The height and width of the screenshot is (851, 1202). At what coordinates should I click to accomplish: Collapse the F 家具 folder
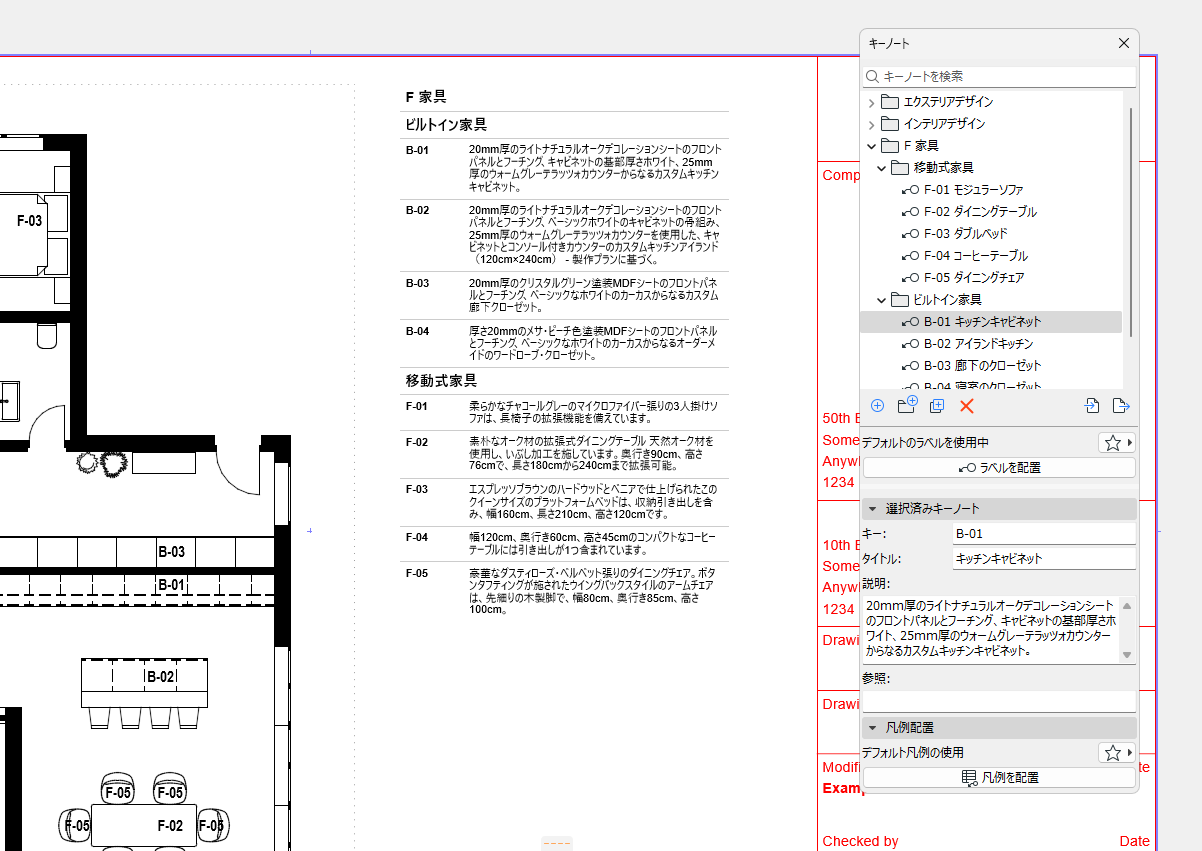[x=871, y=146]
